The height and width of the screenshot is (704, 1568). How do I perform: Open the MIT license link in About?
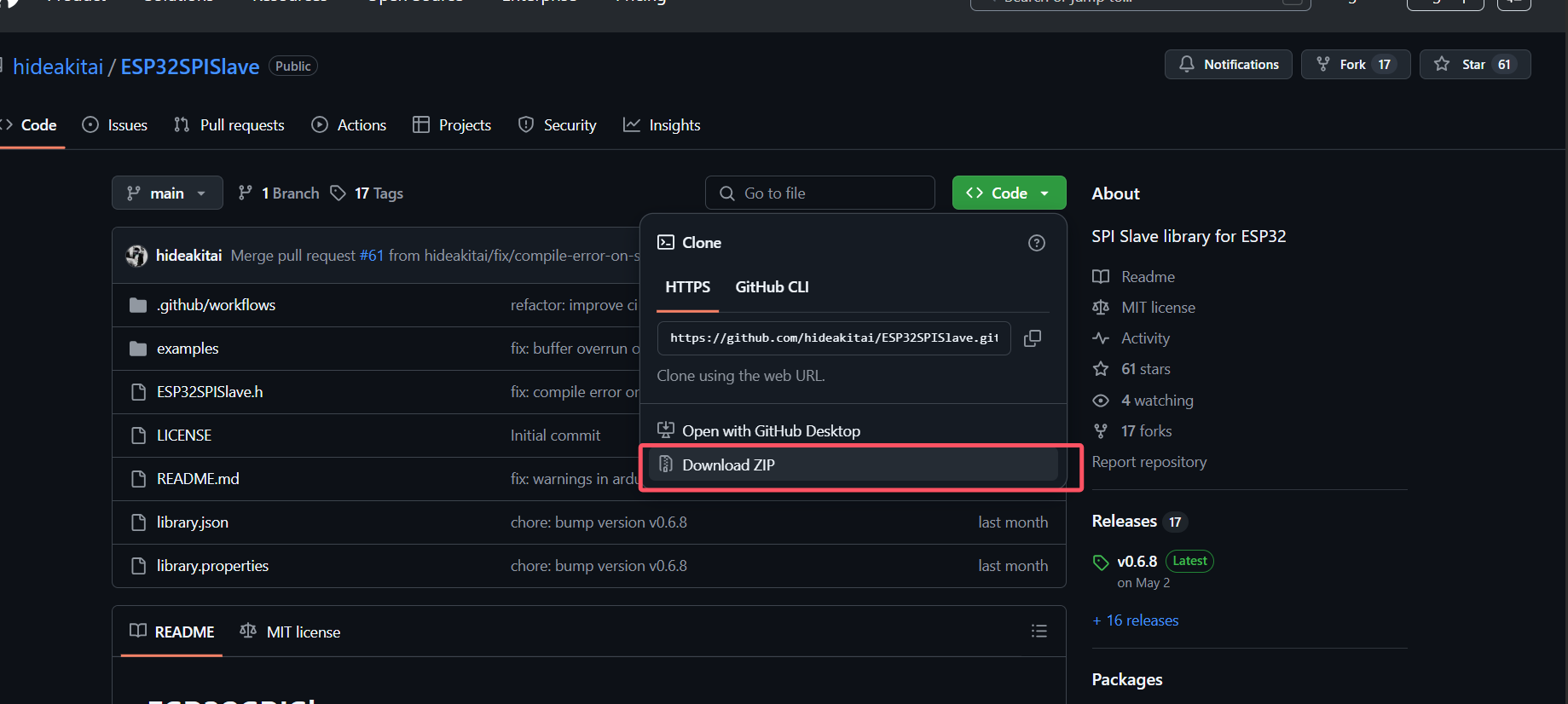point(1144,308)
